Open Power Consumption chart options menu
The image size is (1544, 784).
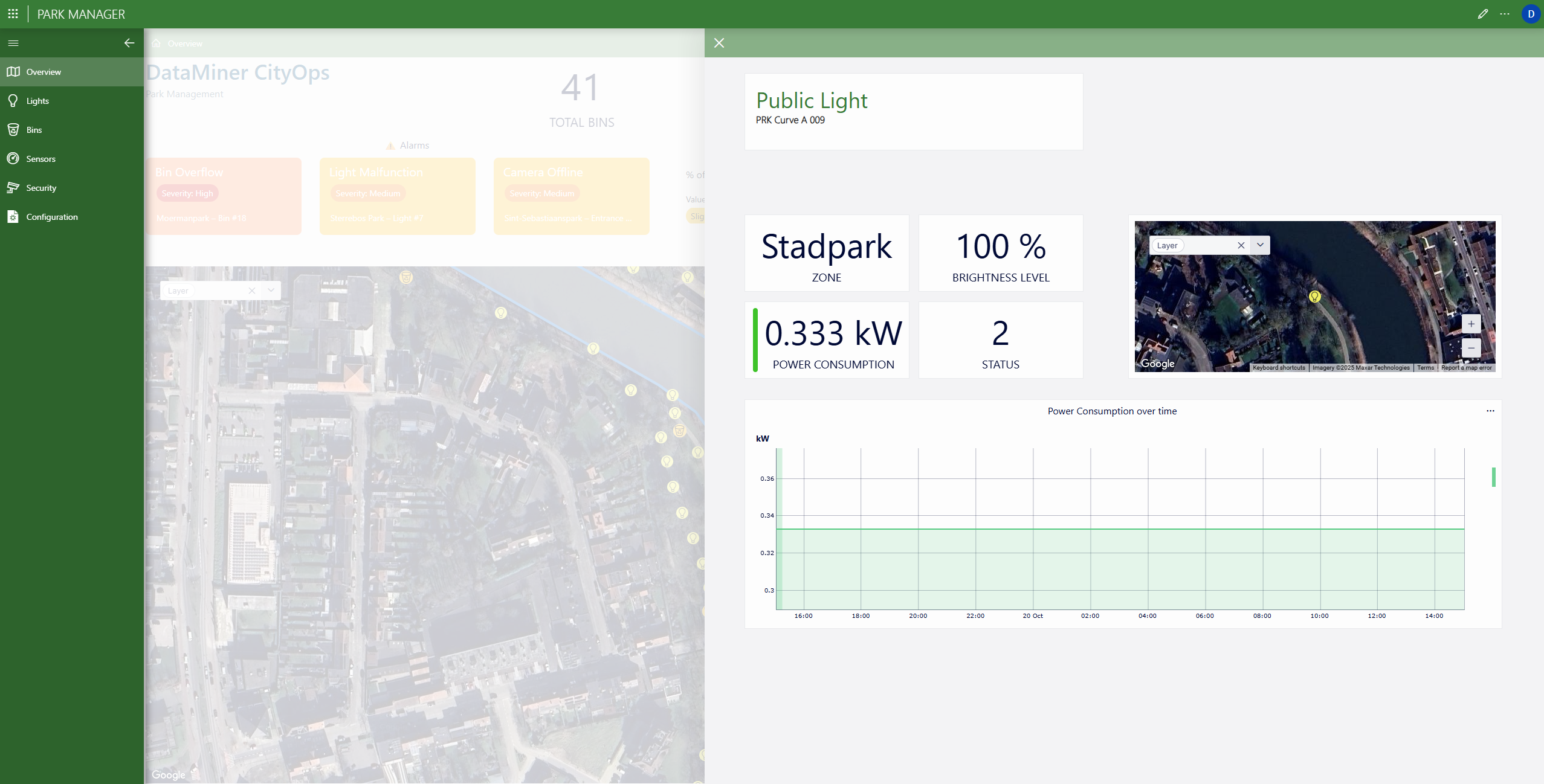point(1490,411)
